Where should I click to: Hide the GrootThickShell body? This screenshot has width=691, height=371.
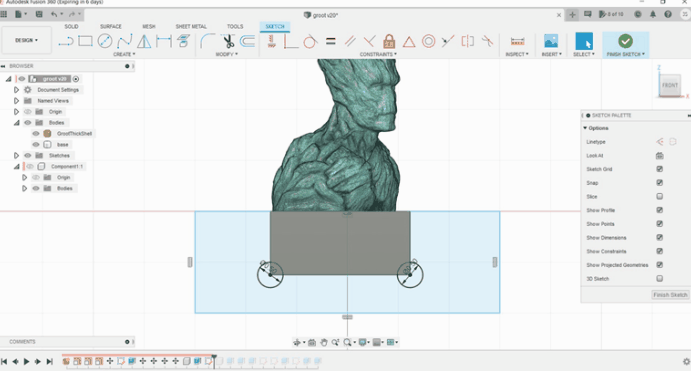36,134
